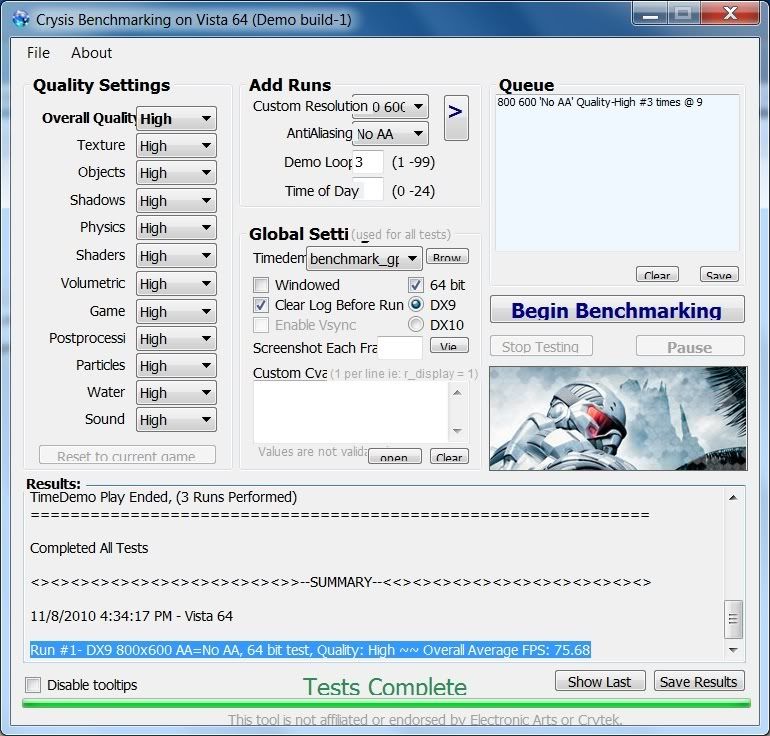Uncheck Clear Log Before Run
The height and width of the screenshot is (736, 770).
click(261, 305)
